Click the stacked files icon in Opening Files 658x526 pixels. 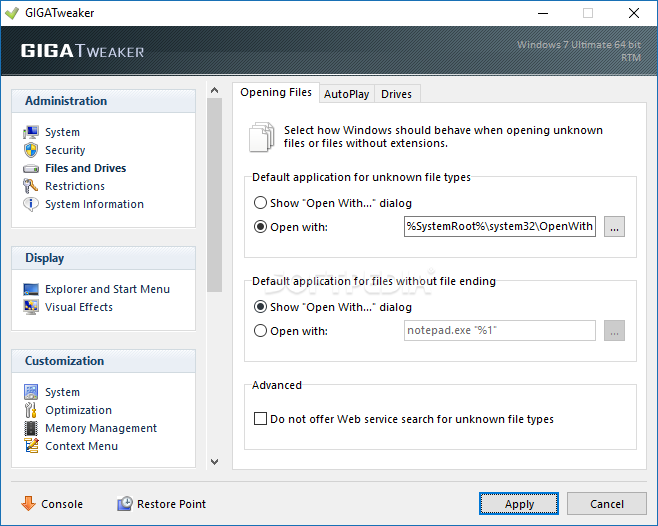coord(262,137)
